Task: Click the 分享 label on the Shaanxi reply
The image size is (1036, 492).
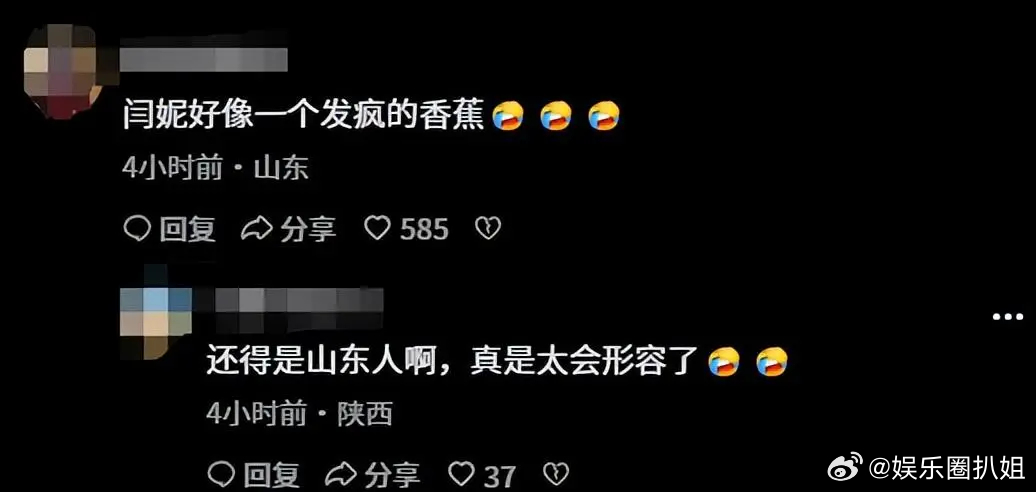Action: pyautogui.click(x=392, y=474)
